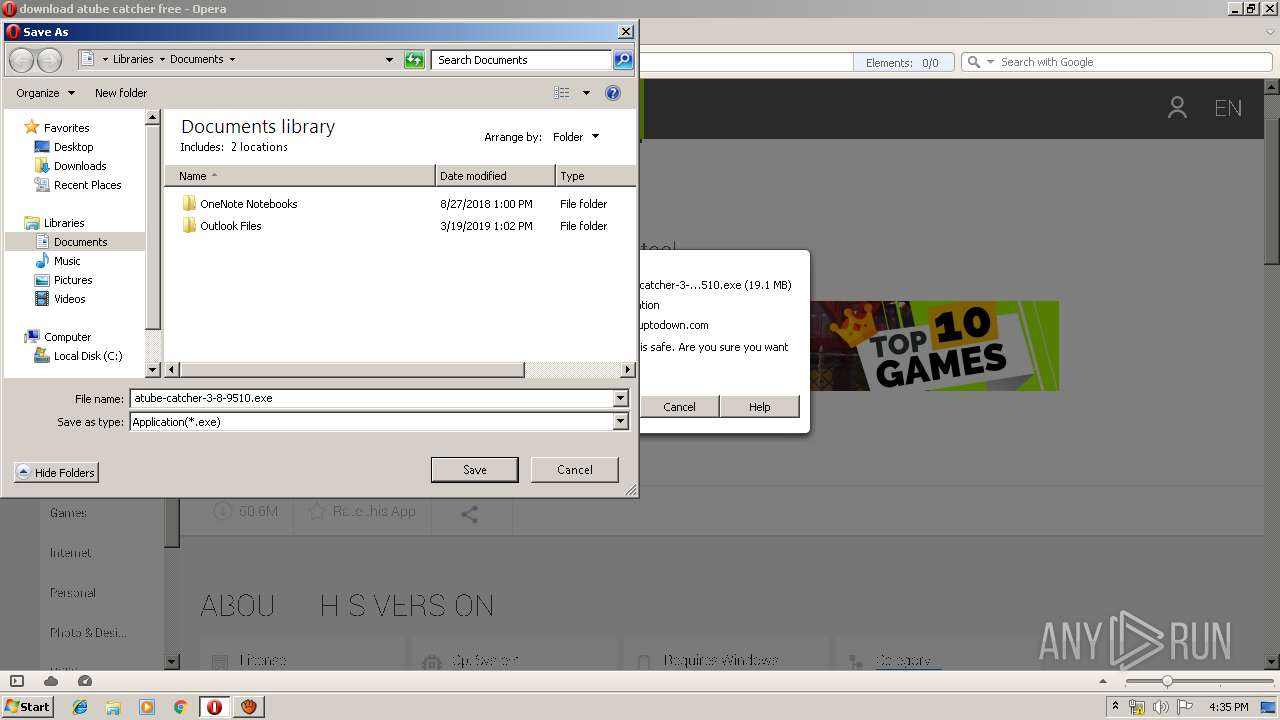
Task: Select Documents library in the navigation pane
Action: coord(80,242)
